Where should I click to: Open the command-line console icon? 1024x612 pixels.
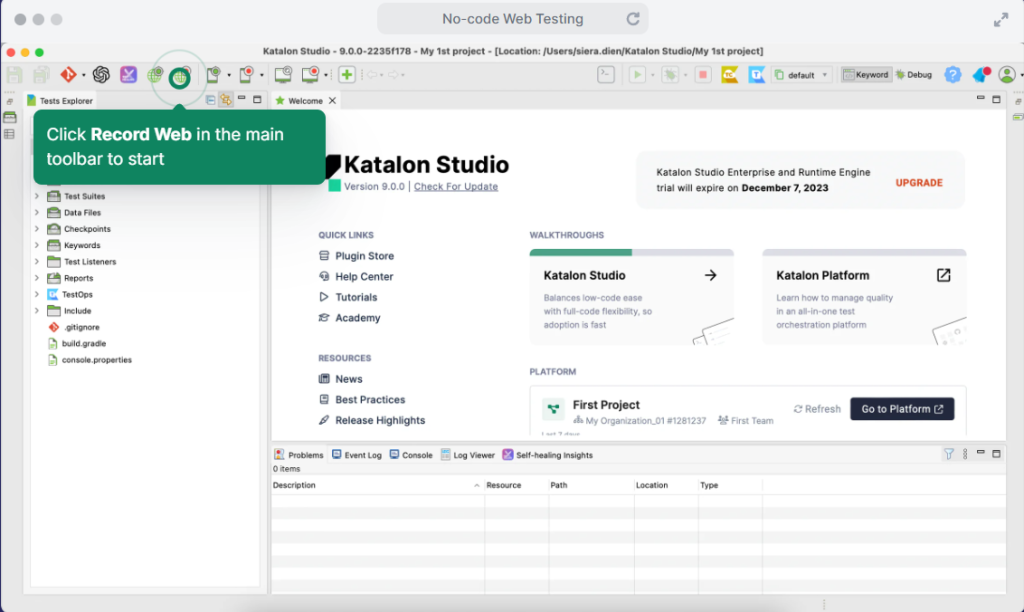tap(605, 74)
